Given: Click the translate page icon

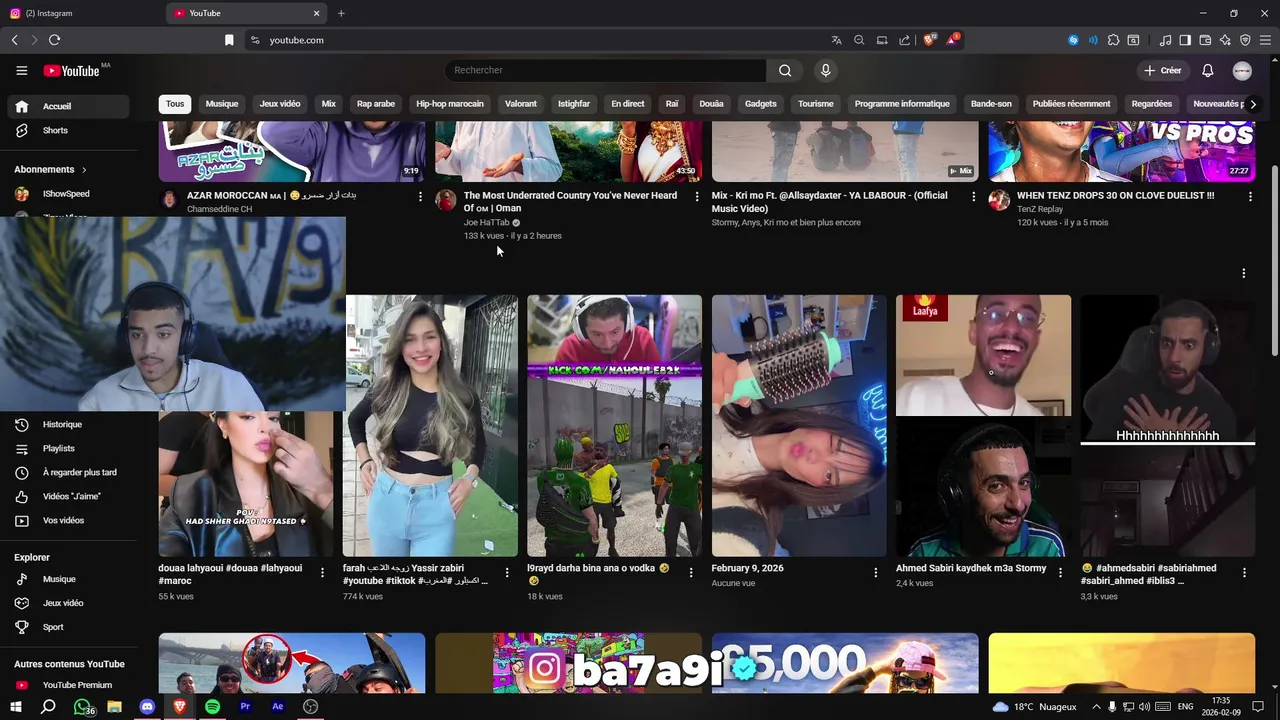Looking at the screenshot, I should [836, 40].
